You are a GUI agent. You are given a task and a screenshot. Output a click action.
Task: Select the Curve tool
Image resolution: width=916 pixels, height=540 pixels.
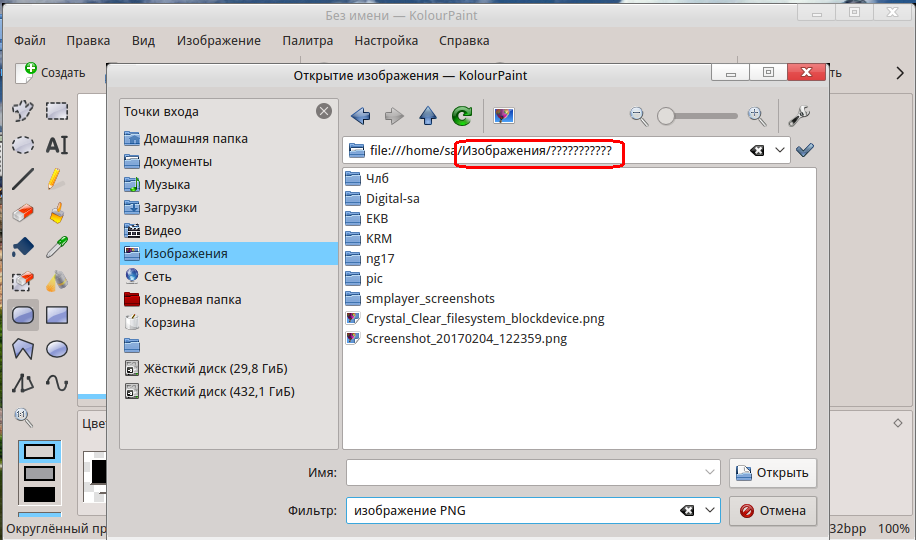coord(57,383)
